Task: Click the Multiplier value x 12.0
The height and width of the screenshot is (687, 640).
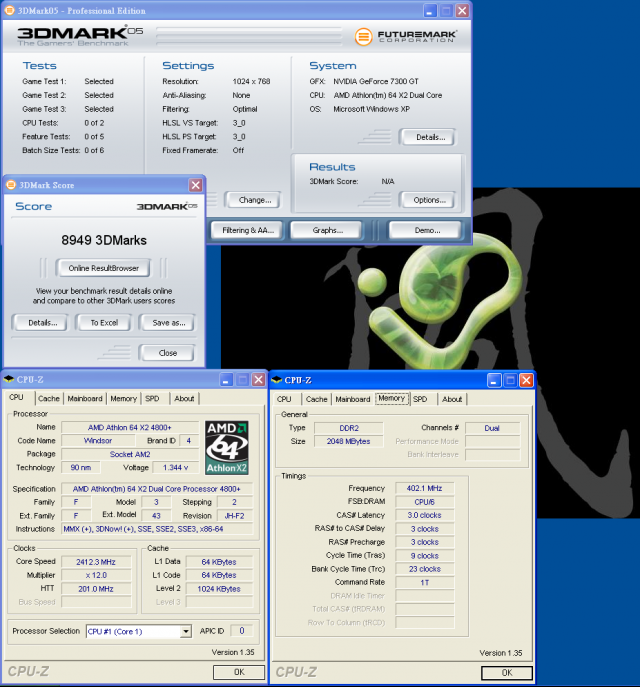Action: [x=96, y=575]
